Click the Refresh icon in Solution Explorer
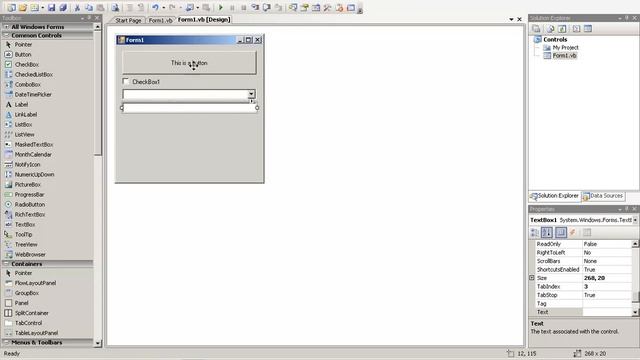640x360 pixels. pyautogui.click(x=562, y=29)
